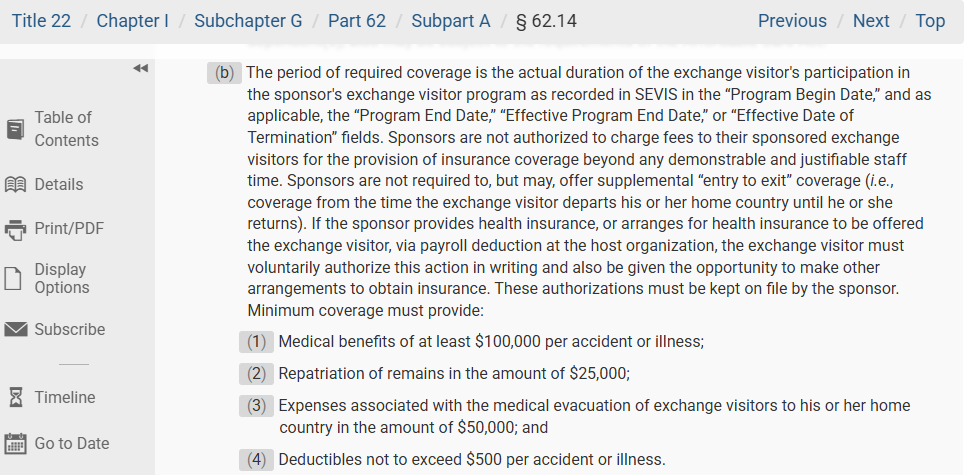Click the Subscribe envelope icon
Image resolution: width=964 pixels, height=475 pixels.
pyautogui.click(x=15, y=330)
